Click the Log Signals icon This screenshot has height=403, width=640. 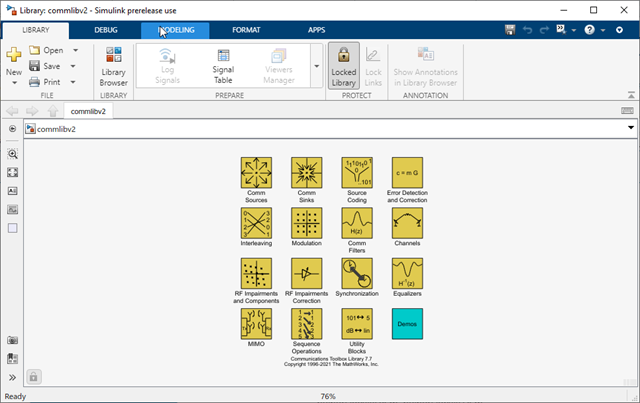pyautogui.click(x=167, y=56)
